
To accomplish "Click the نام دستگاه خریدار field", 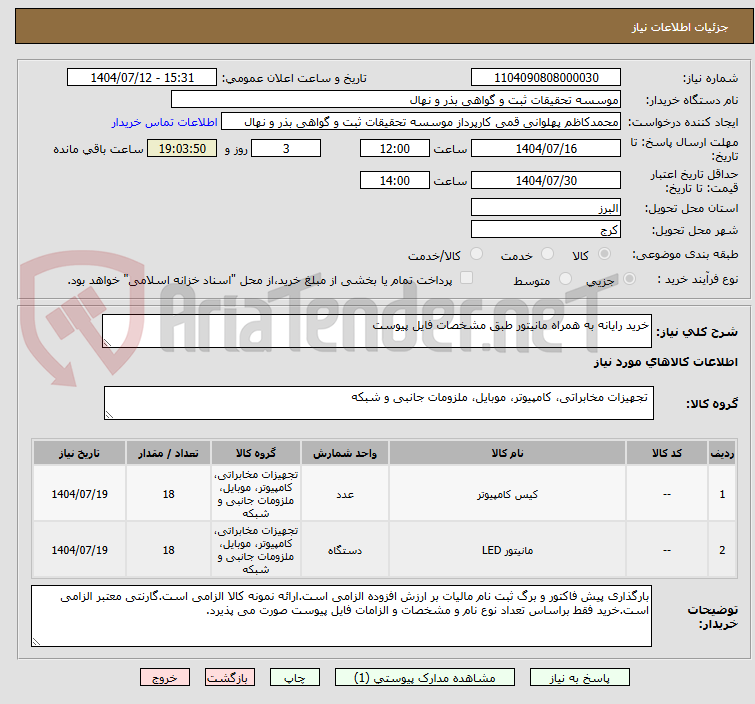I will [396, 100].
